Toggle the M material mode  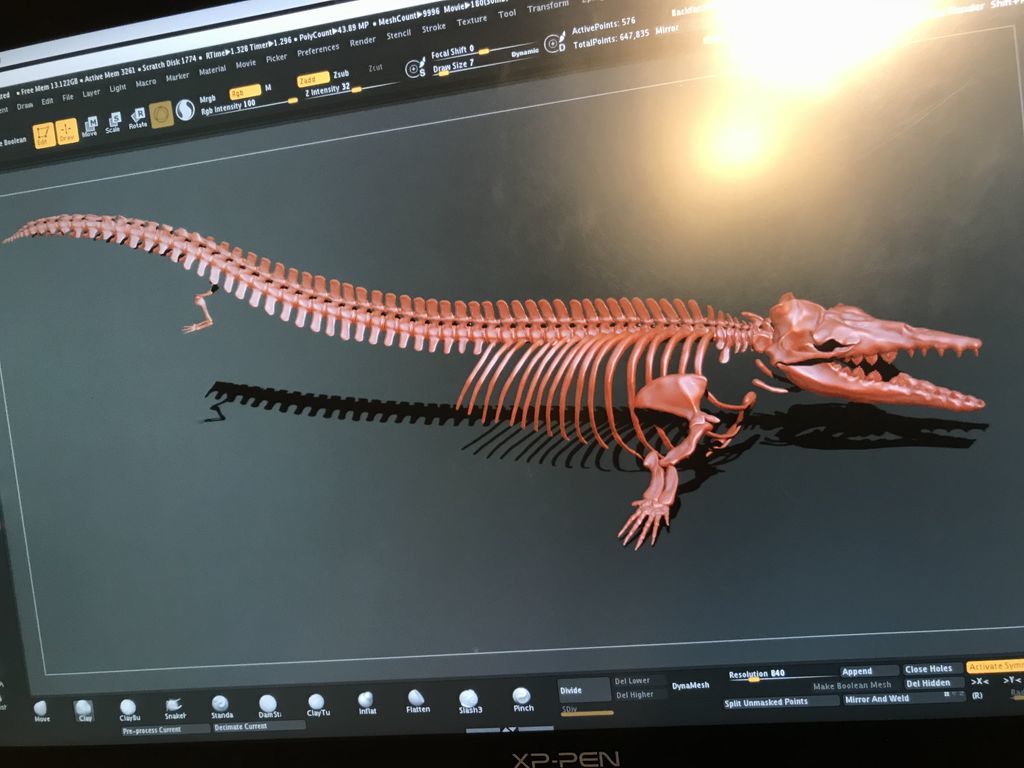[x=268, y=88]
